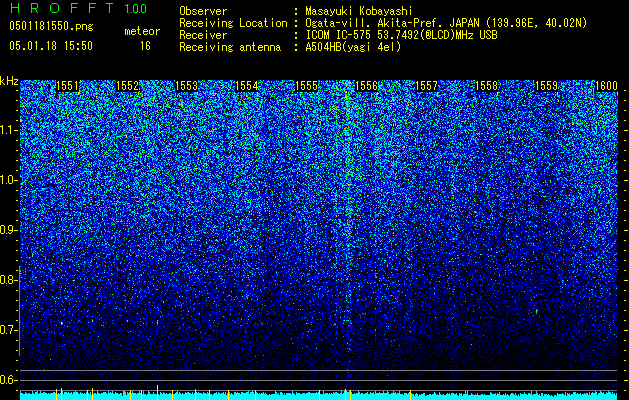Image resolution: width=629 pixels, height=400 pixels.
Task: Click the 1.1 frequency axis label
Action: [x=9, y=130]
